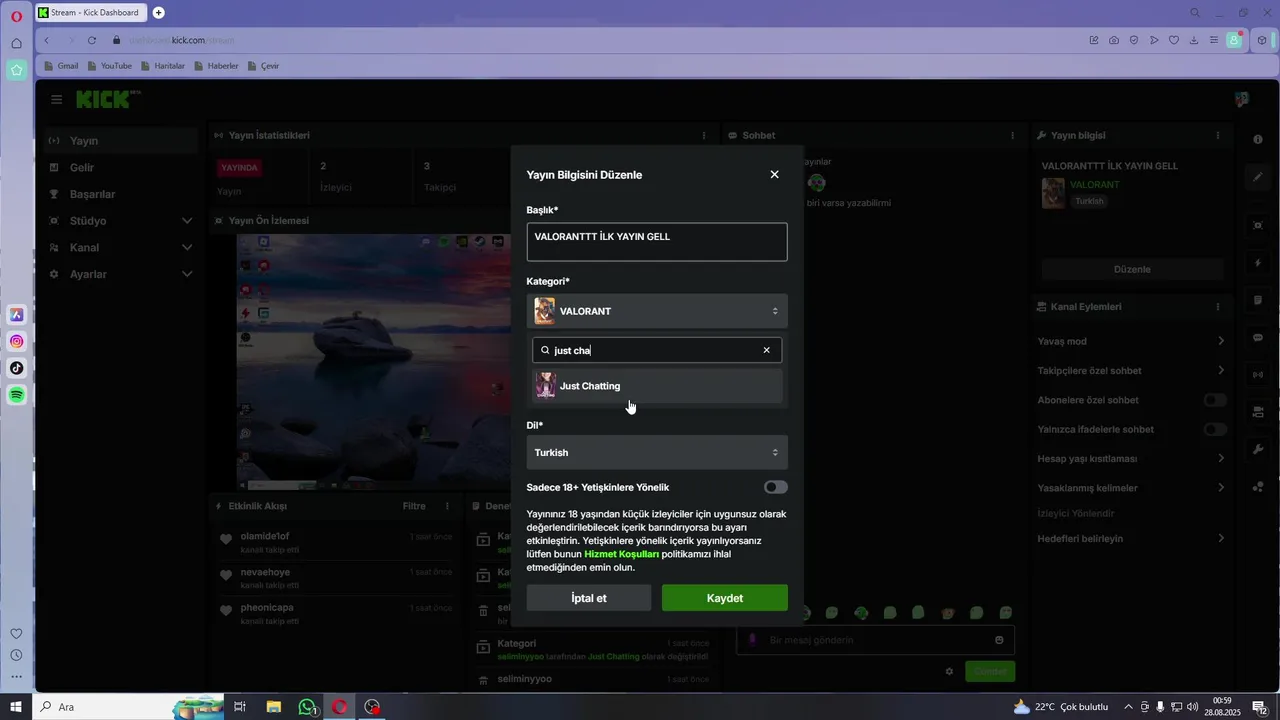This screenshot has width=1280, height=720.
Task: Open File Explorer from the taskbar
Action: 273,707
